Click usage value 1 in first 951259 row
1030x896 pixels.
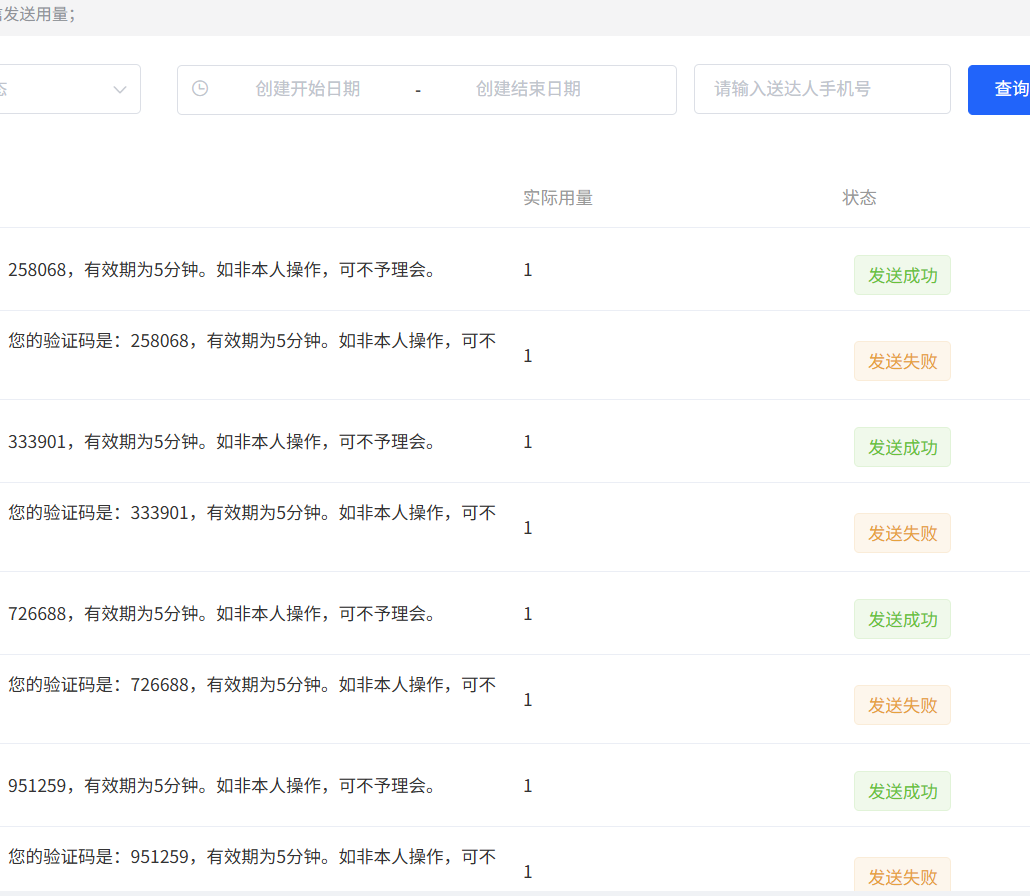click(x=527, y=786)
